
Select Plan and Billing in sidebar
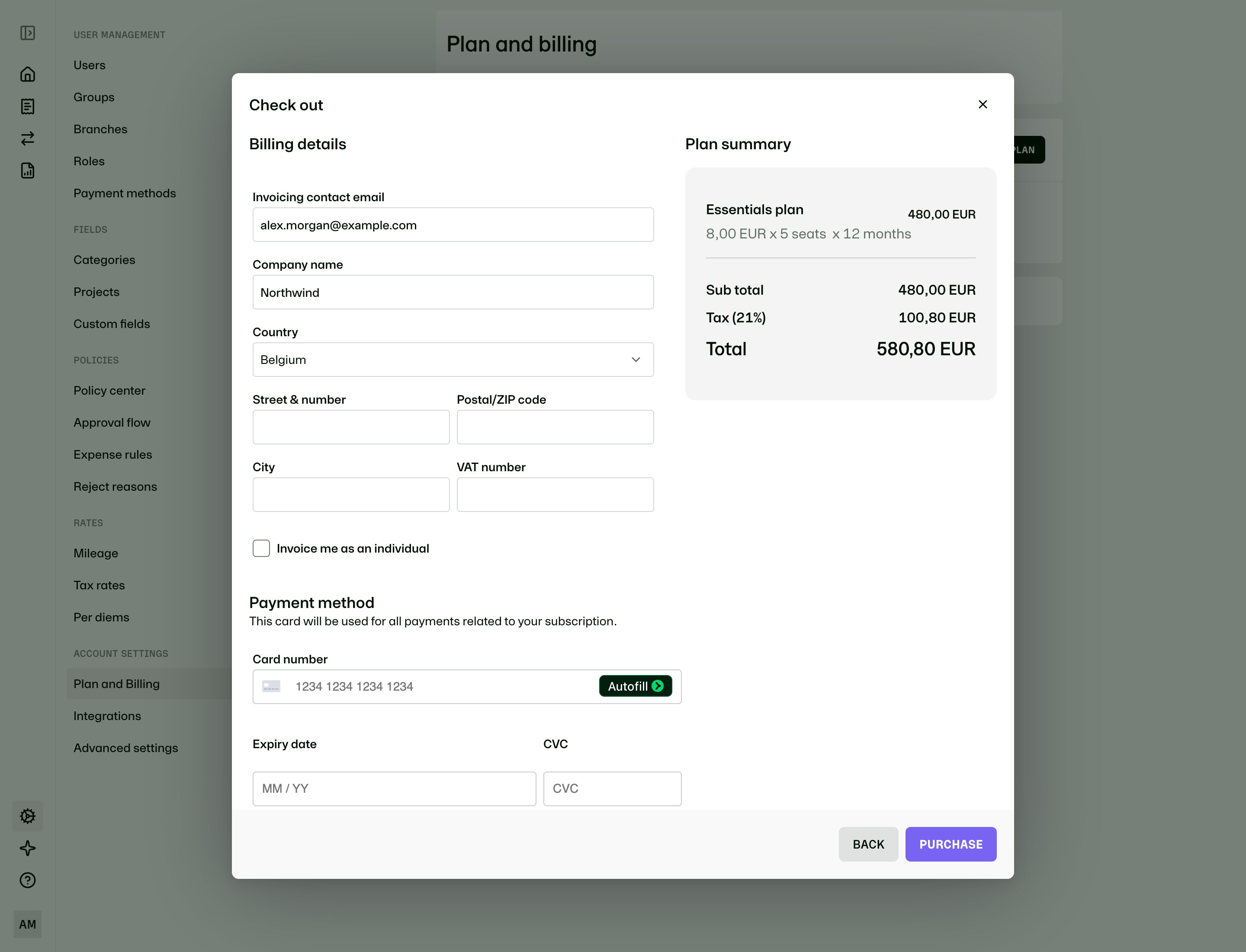(149, 683)
